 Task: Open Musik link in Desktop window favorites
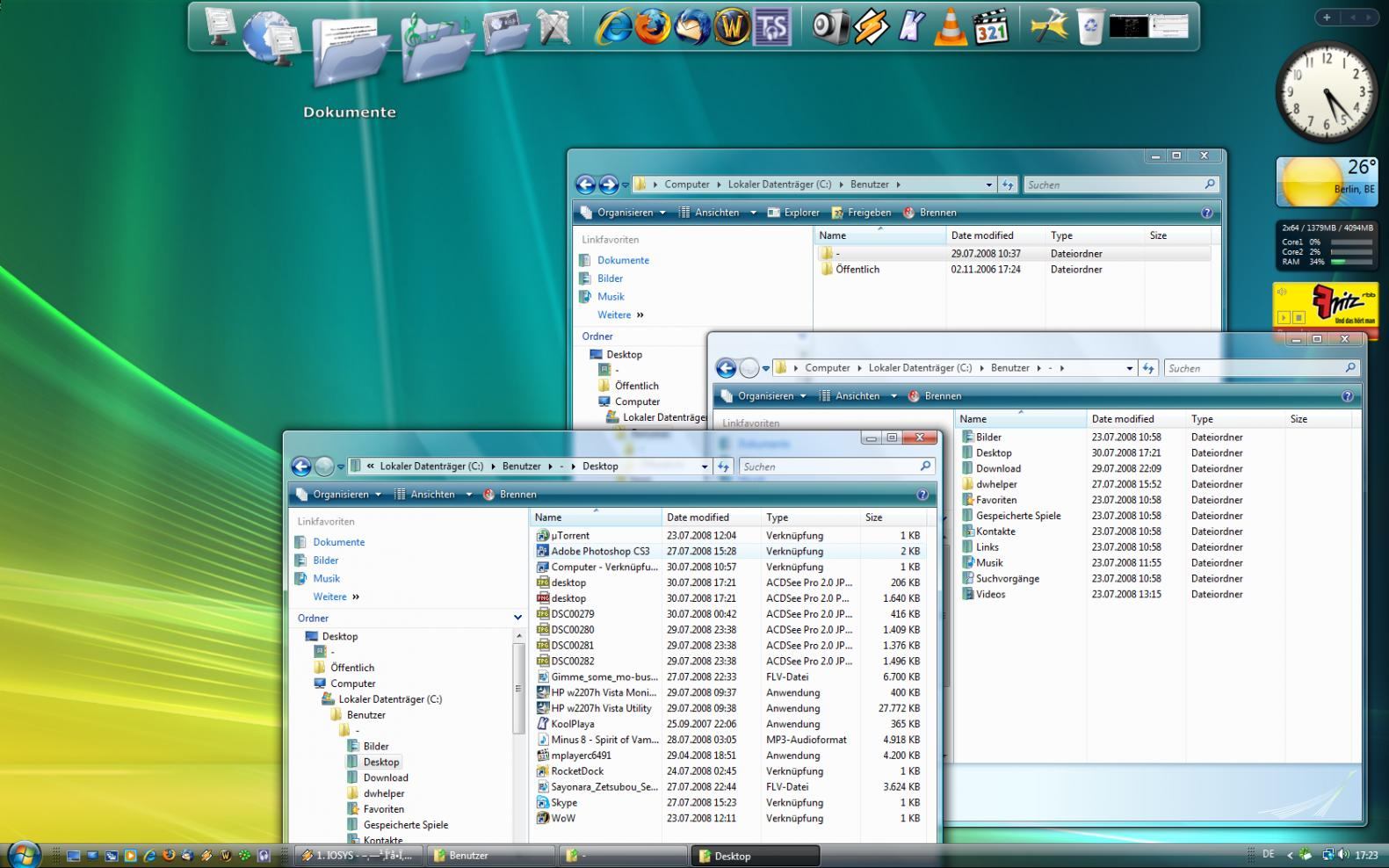coord(326,578)
